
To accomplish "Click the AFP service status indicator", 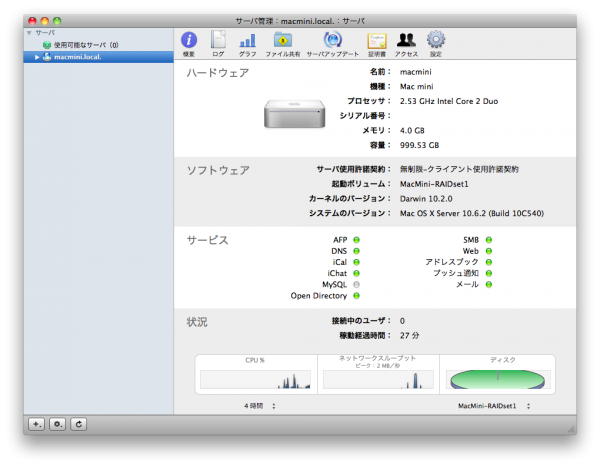I will click(356, 240).
